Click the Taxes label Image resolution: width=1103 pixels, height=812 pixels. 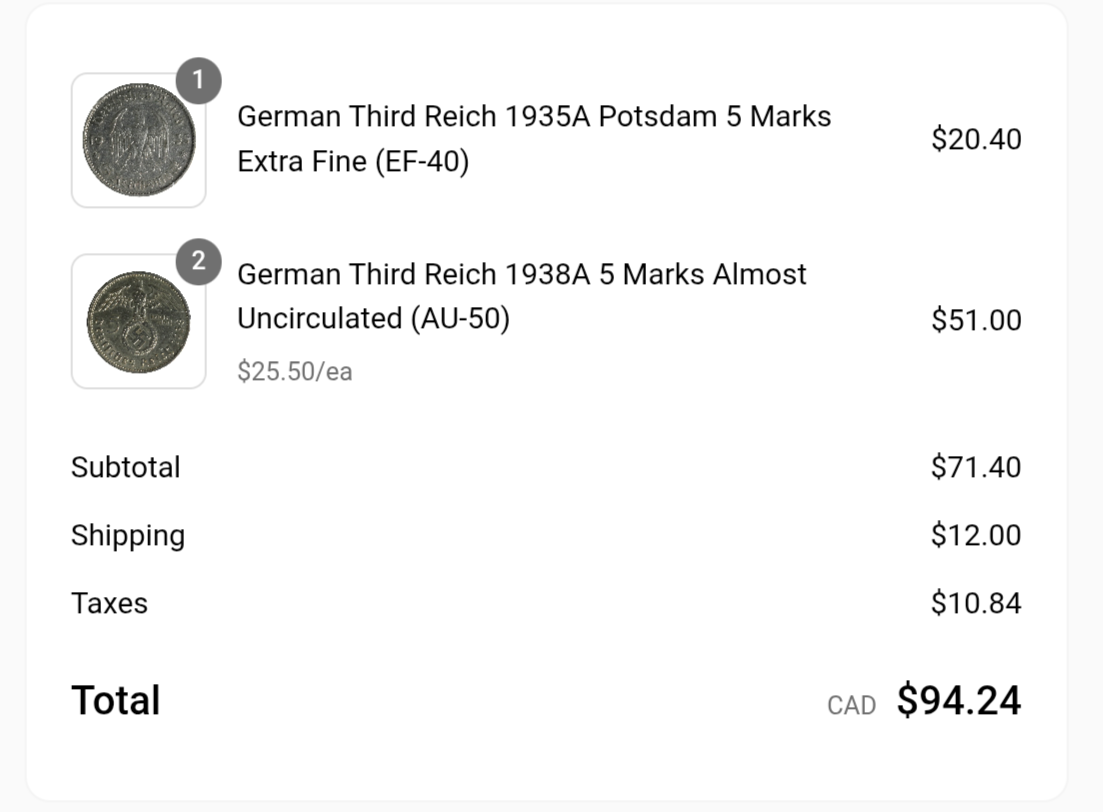coord(109,604)
